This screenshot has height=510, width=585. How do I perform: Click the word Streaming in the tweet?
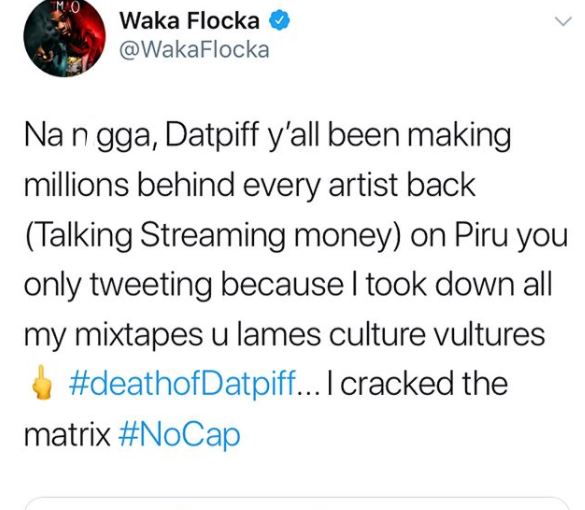[213, 236]
